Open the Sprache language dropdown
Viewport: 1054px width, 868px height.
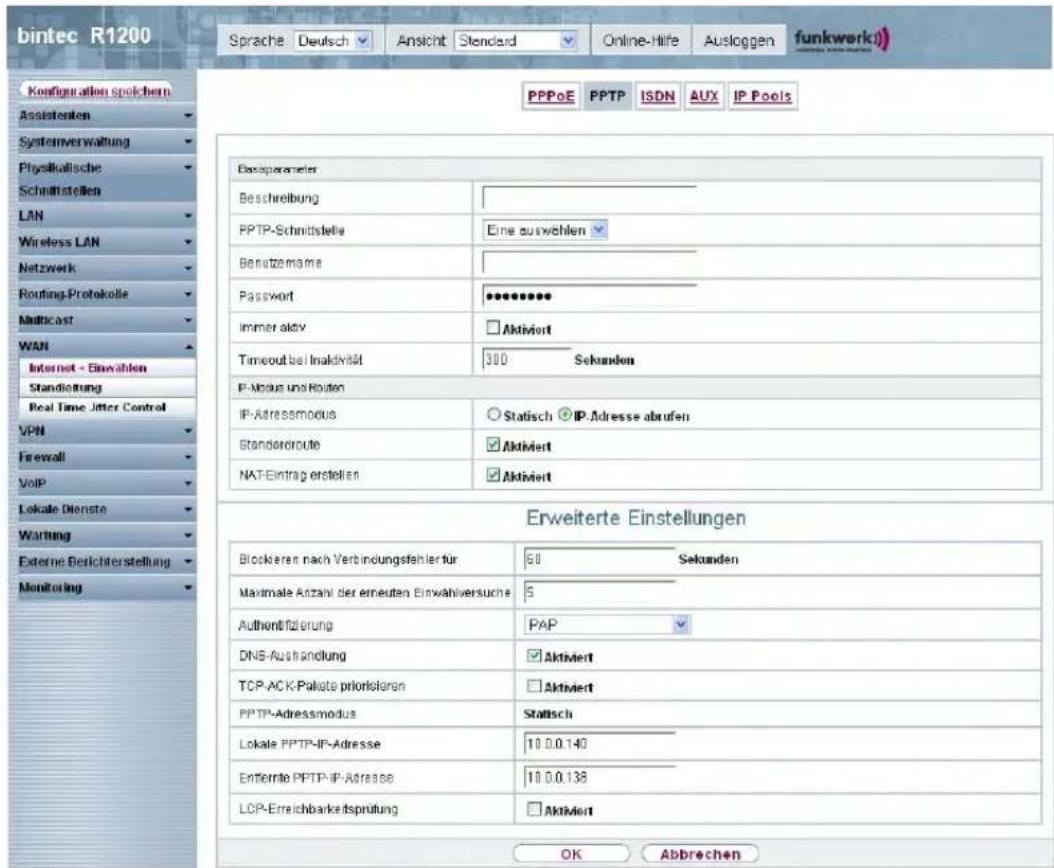click(x=333, y=41)
